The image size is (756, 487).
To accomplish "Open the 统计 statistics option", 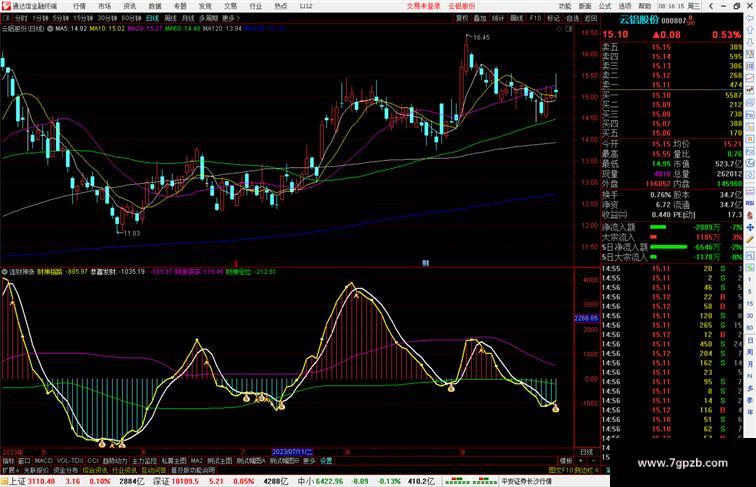I will coord(498,18).
